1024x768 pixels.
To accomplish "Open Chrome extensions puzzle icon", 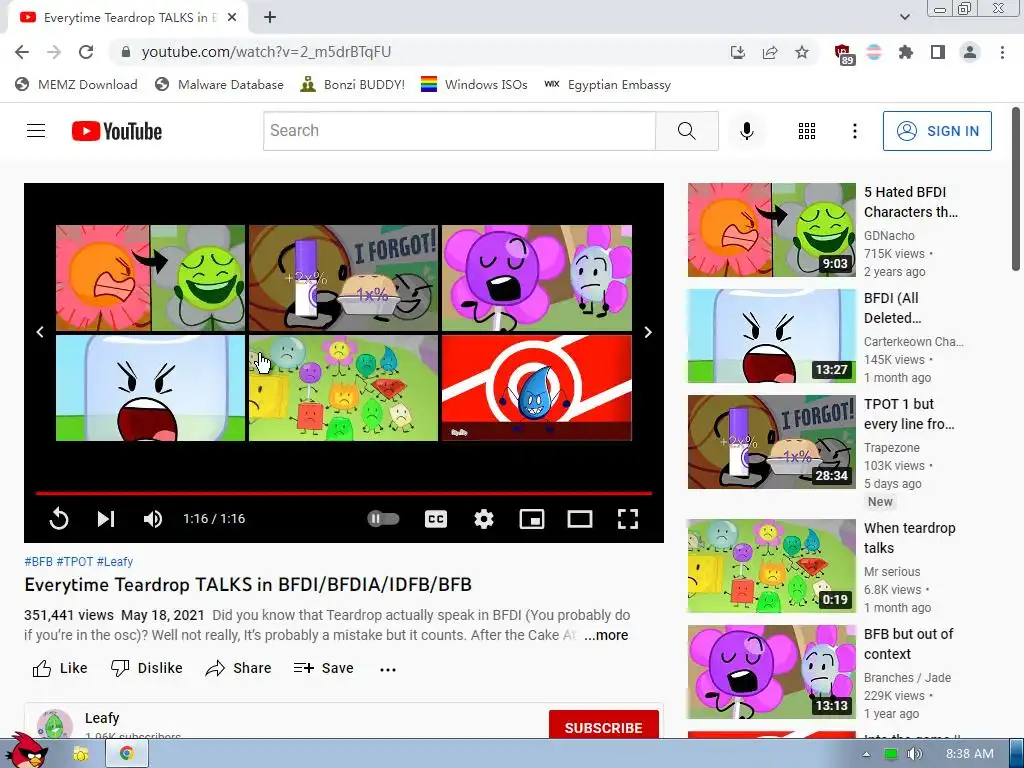I will pyautogui.click(x=906, y=52).
